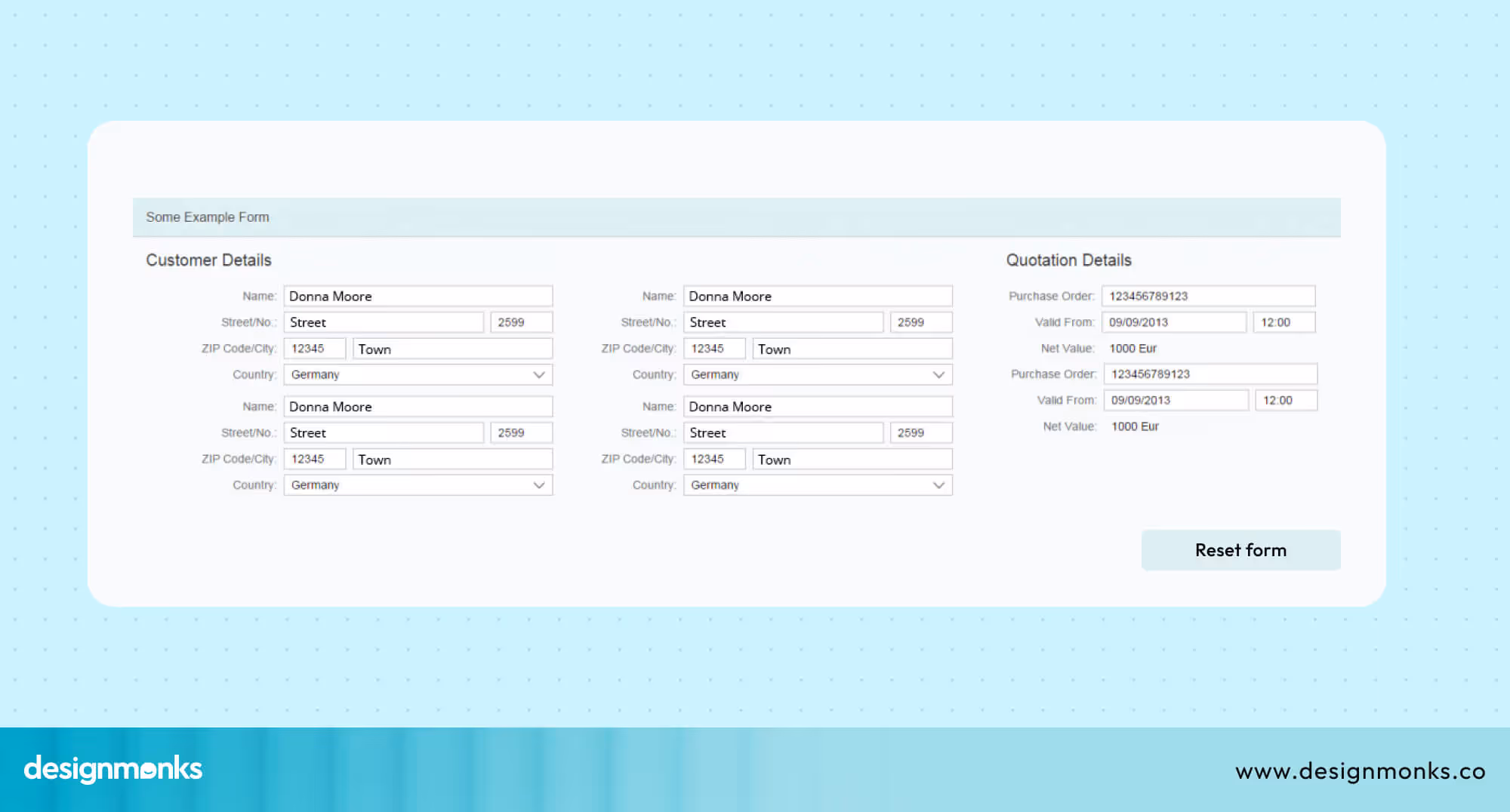Click second Net Value '1000 Eur' text

pos(1135,426)
